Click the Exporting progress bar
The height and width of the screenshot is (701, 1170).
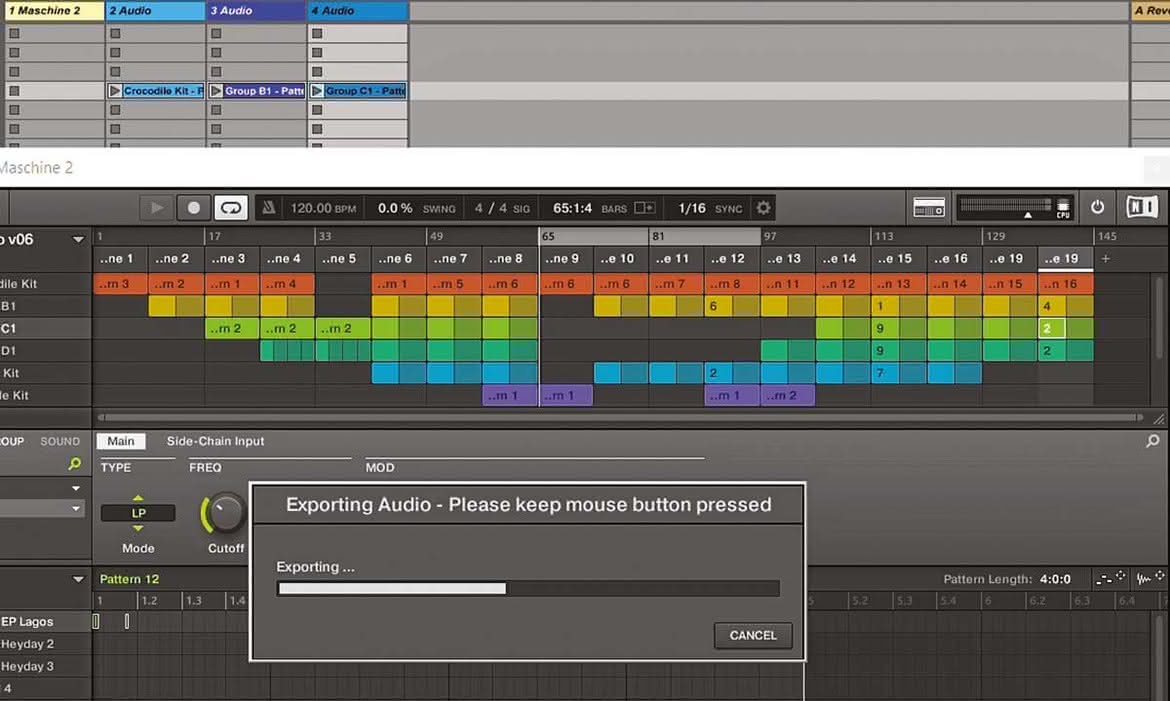528,588
